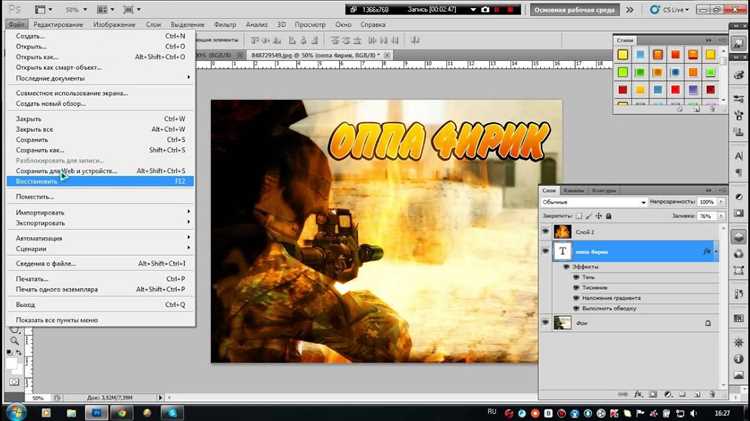Click the new adjustment layer icon in the layers panel footer
The width and height of the screenshot is (750, 421).
(668, 394)
